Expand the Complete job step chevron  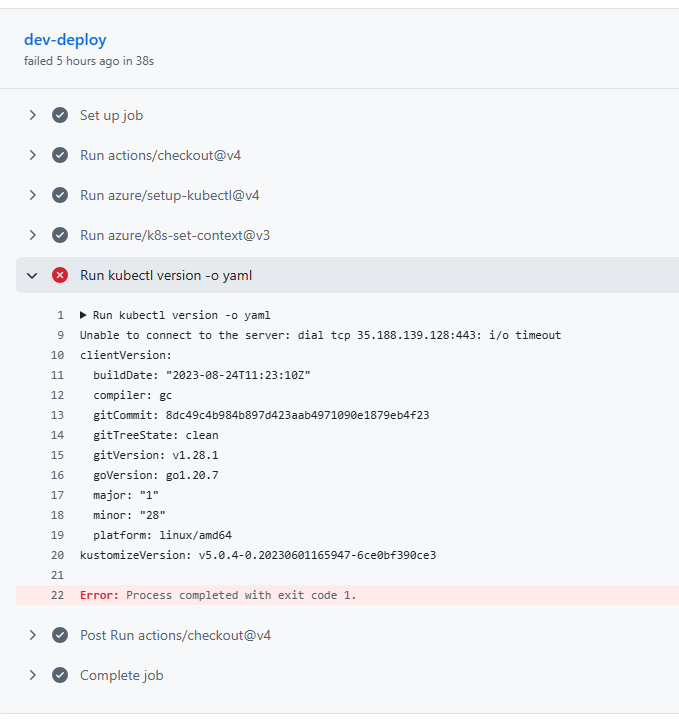click(x=32, y=675)
